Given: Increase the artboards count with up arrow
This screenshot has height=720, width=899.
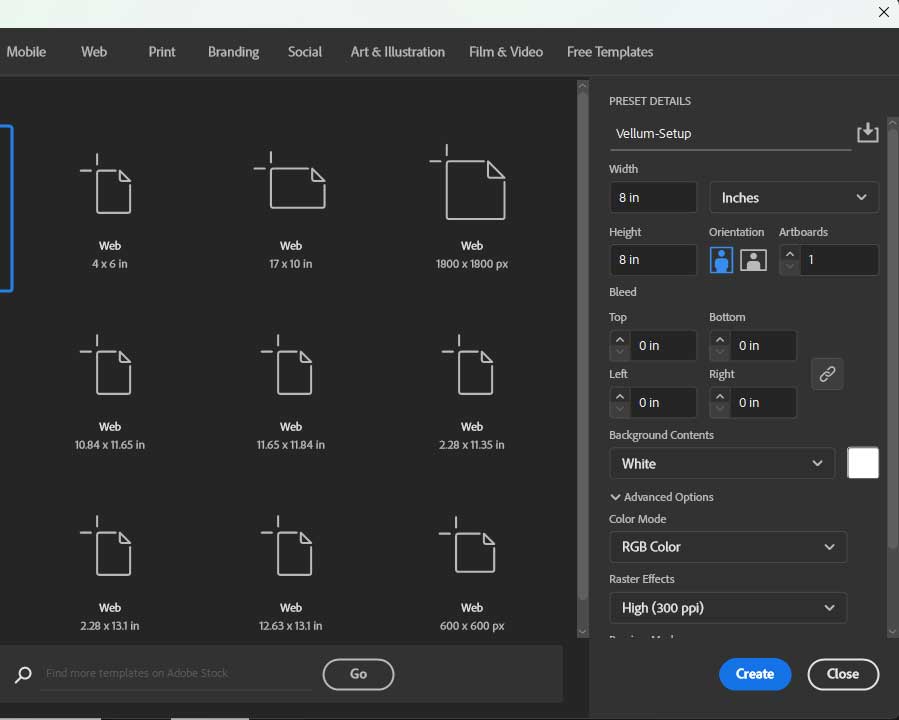Looking at the screenshot, I should click(790, 253).
